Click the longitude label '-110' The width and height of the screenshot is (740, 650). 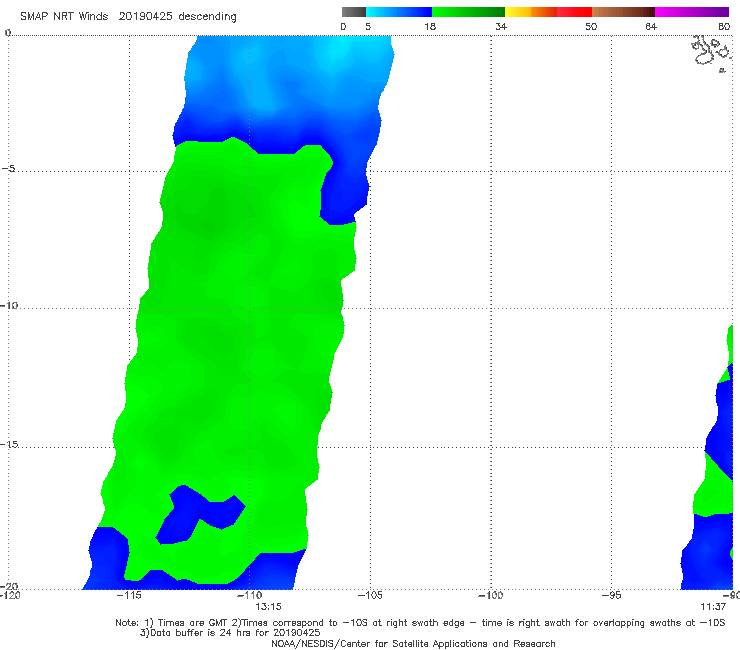249,595
